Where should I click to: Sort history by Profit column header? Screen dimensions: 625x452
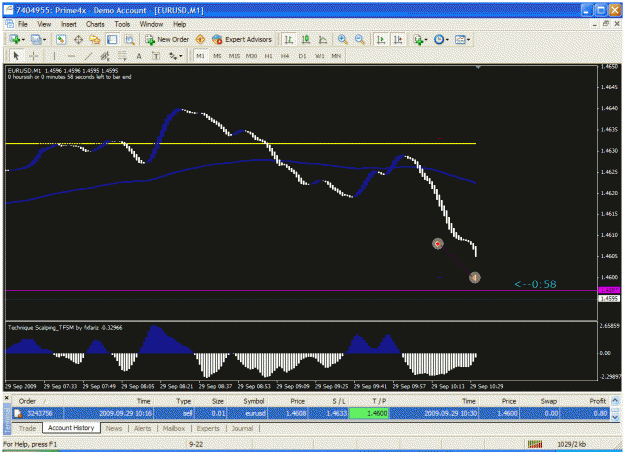(x=597, y=401)
